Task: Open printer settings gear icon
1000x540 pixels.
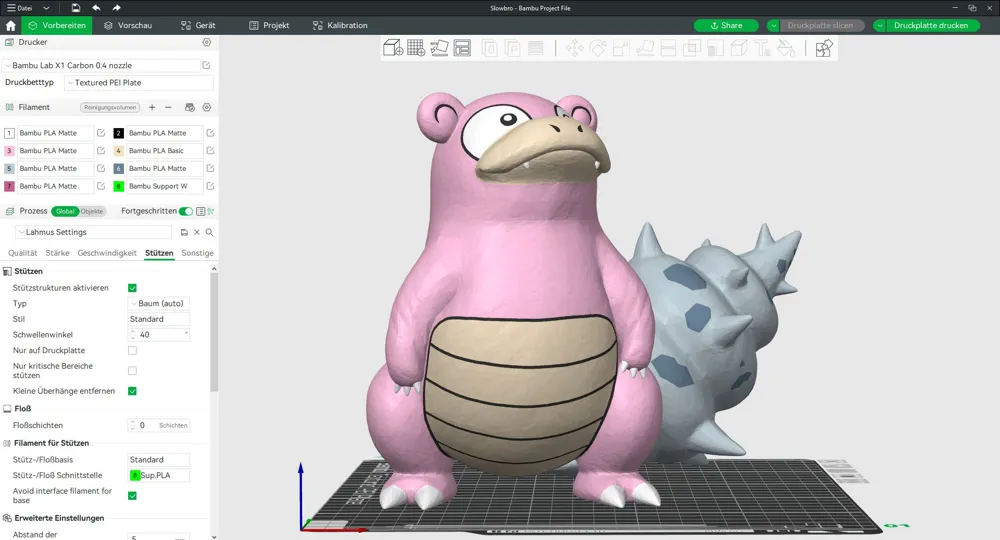Action: (207, 42)
